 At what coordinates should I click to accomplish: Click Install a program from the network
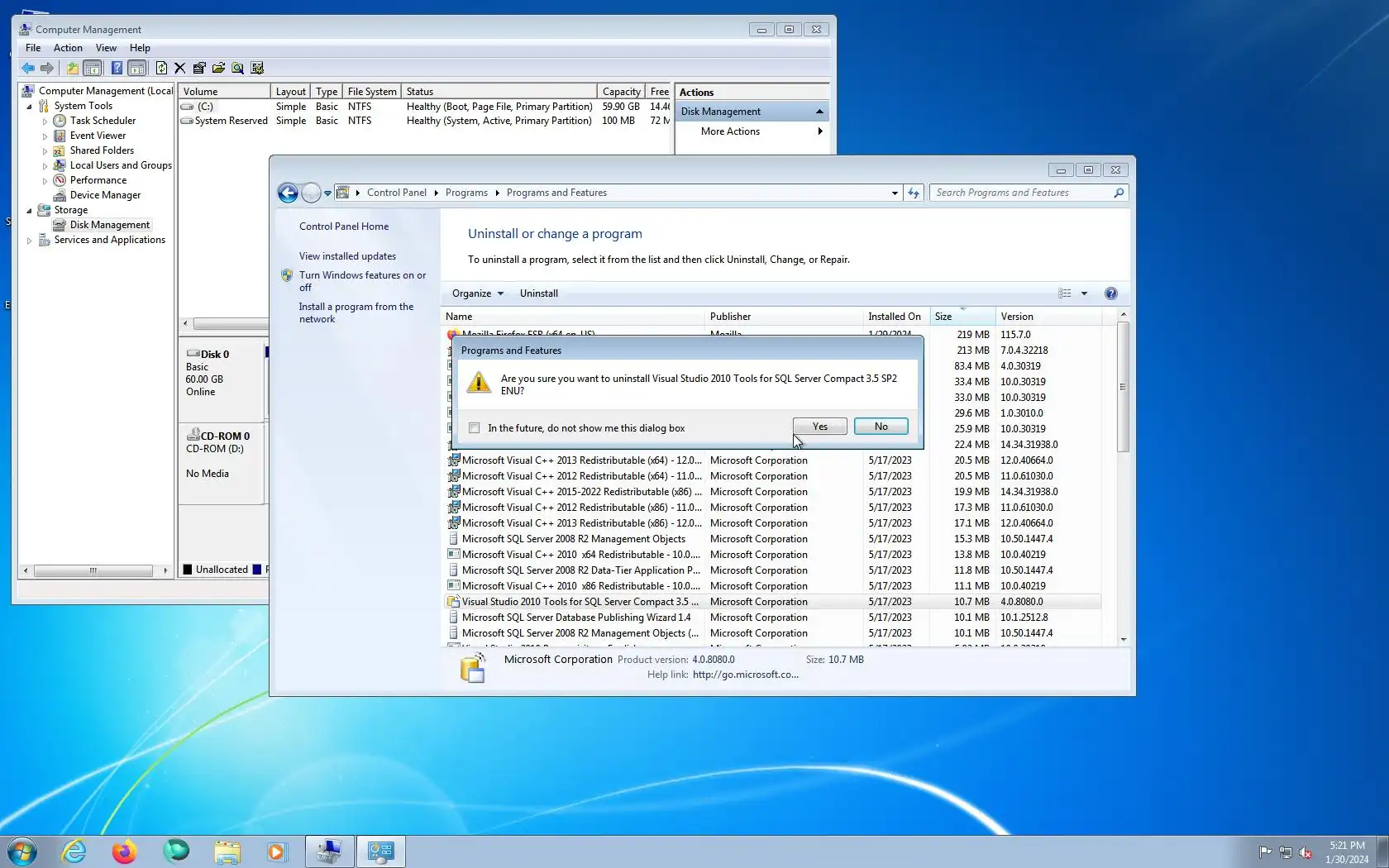[x=356, y=312]
